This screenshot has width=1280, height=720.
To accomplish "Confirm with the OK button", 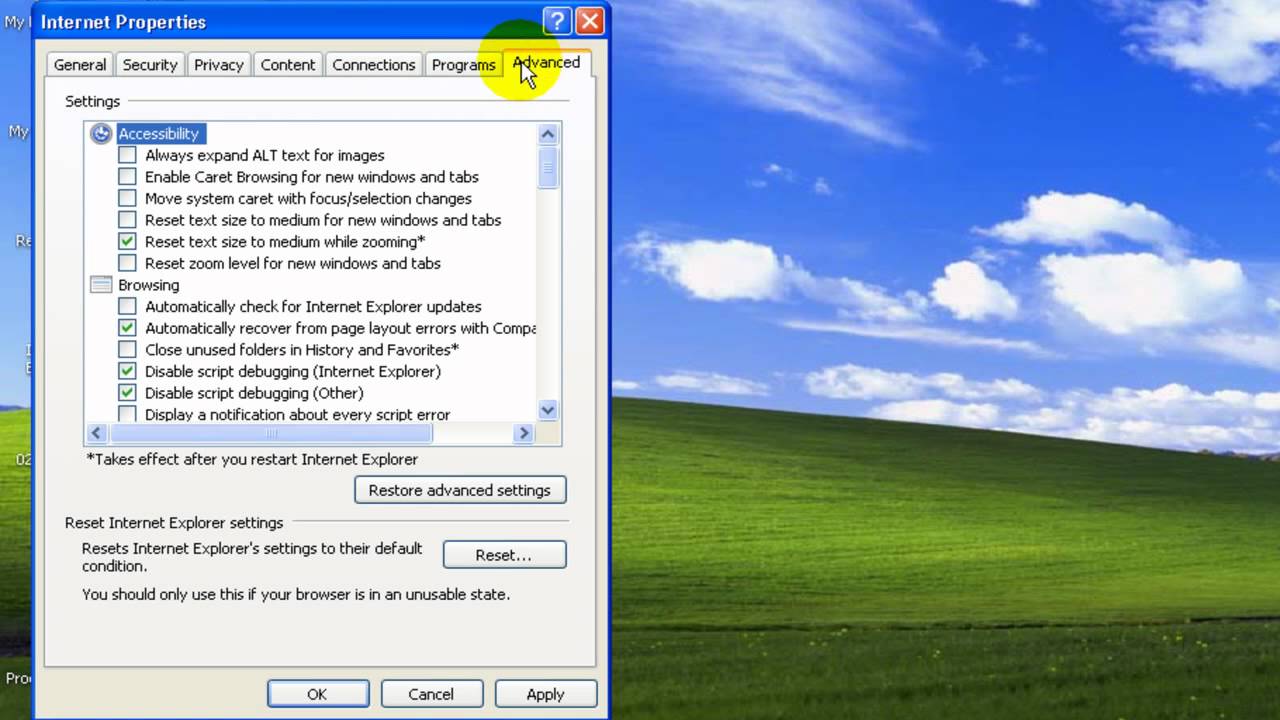I will coord(317,694).
